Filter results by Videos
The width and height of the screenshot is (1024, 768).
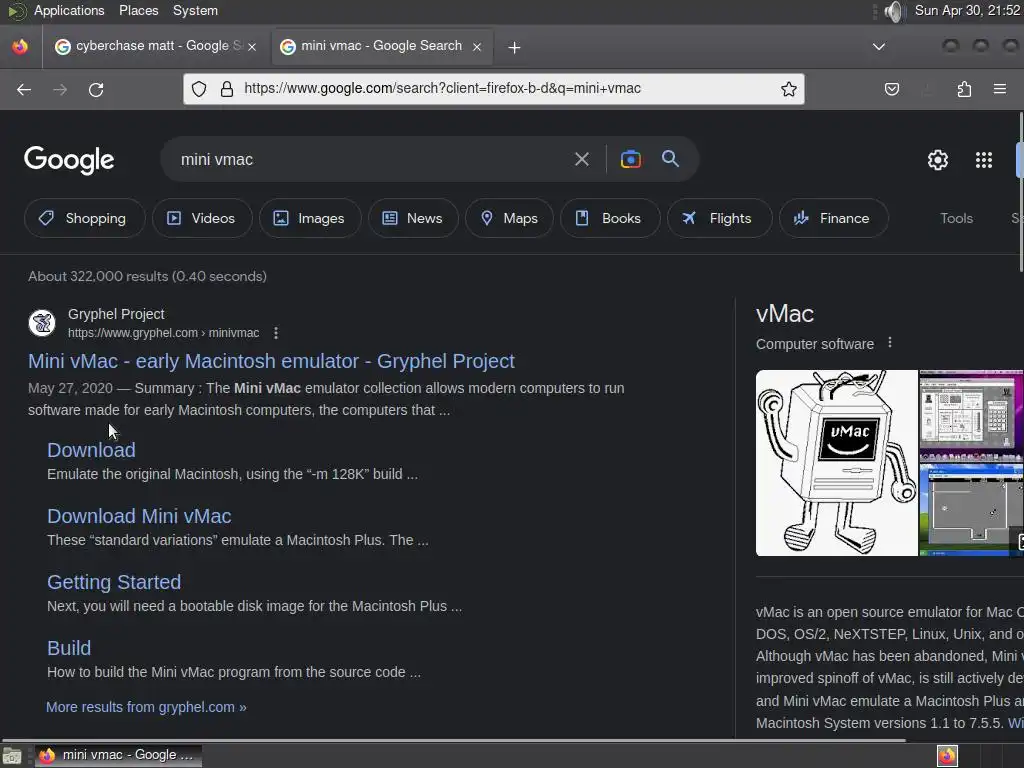(202, 218)
